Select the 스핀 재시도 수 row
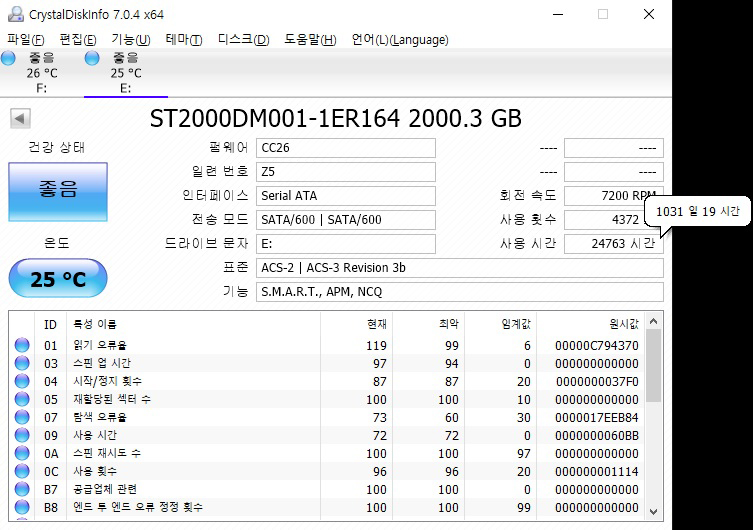Image resolution: width=753 pixels, height=530 pixels. (x=327, y=453)
